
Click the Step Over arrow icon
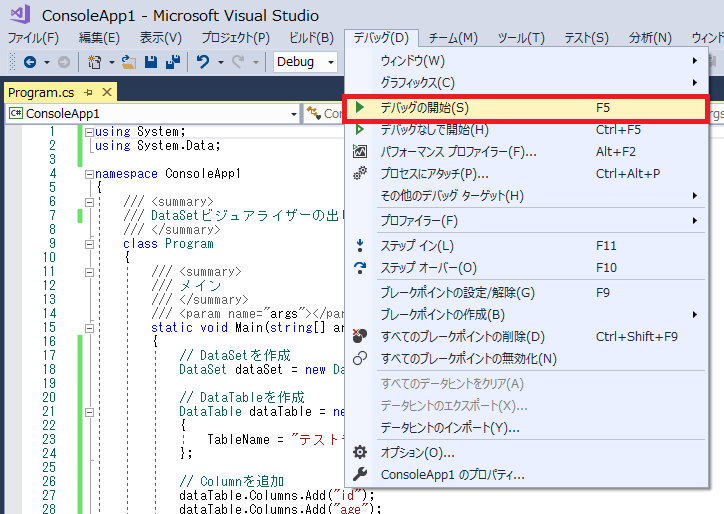tap(360, 268)
